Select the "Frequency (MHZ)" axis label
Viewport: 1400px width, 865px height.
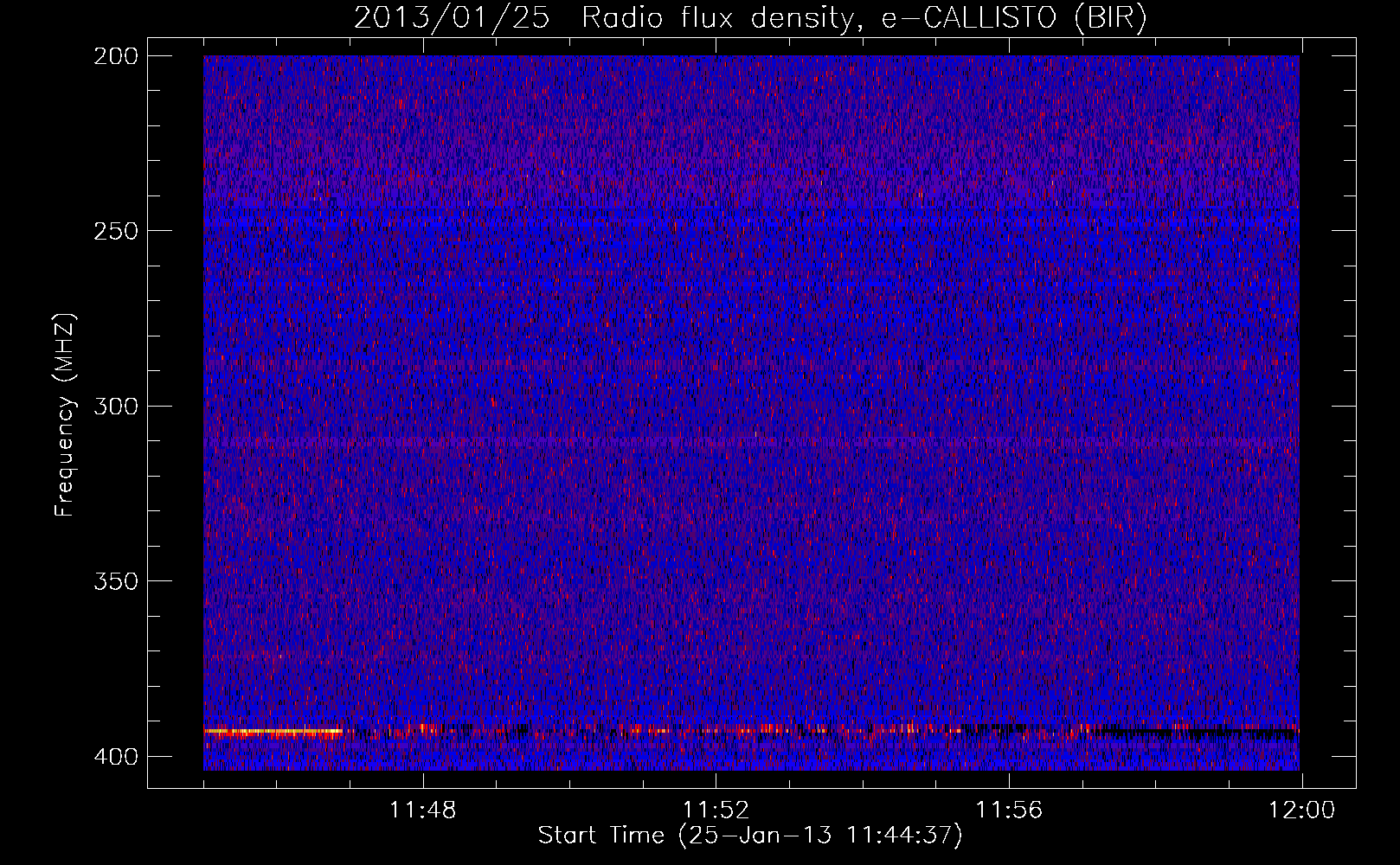click(x=65, y=414)
